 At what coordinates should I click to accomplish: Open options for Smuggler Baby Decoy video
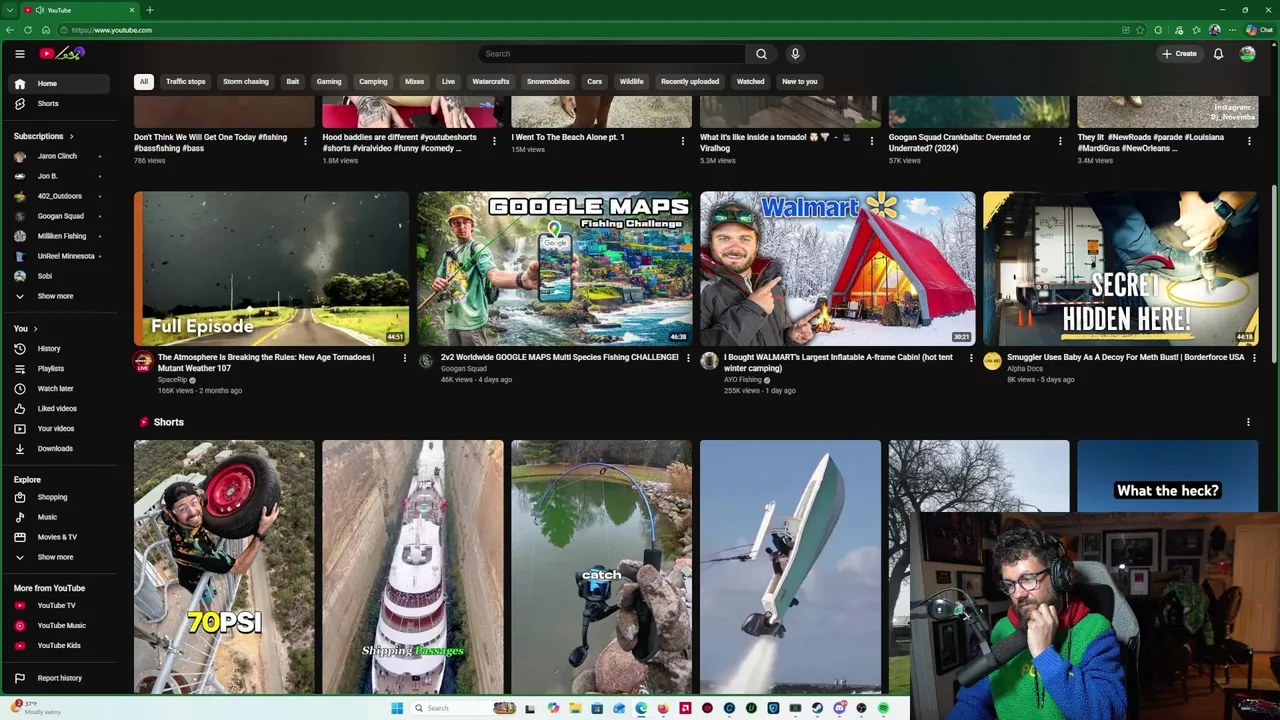pyautogui.click(x=1254, y=358)
